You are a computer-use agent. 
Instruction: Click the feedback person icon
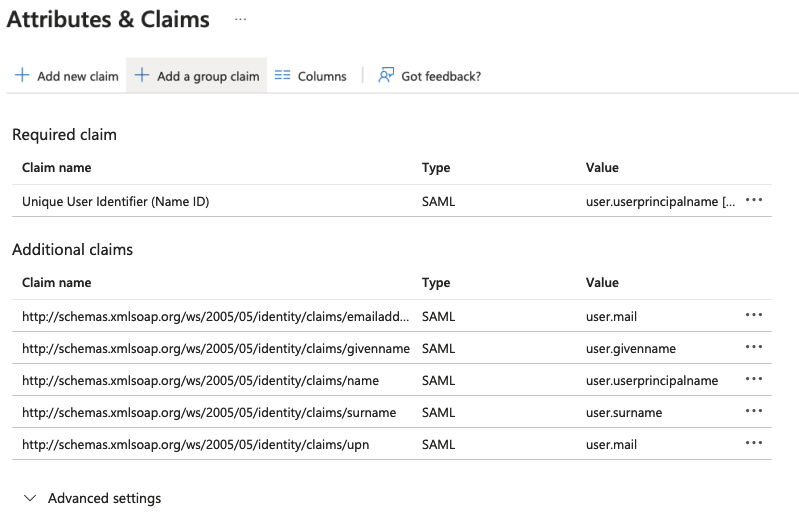[386, 76]
